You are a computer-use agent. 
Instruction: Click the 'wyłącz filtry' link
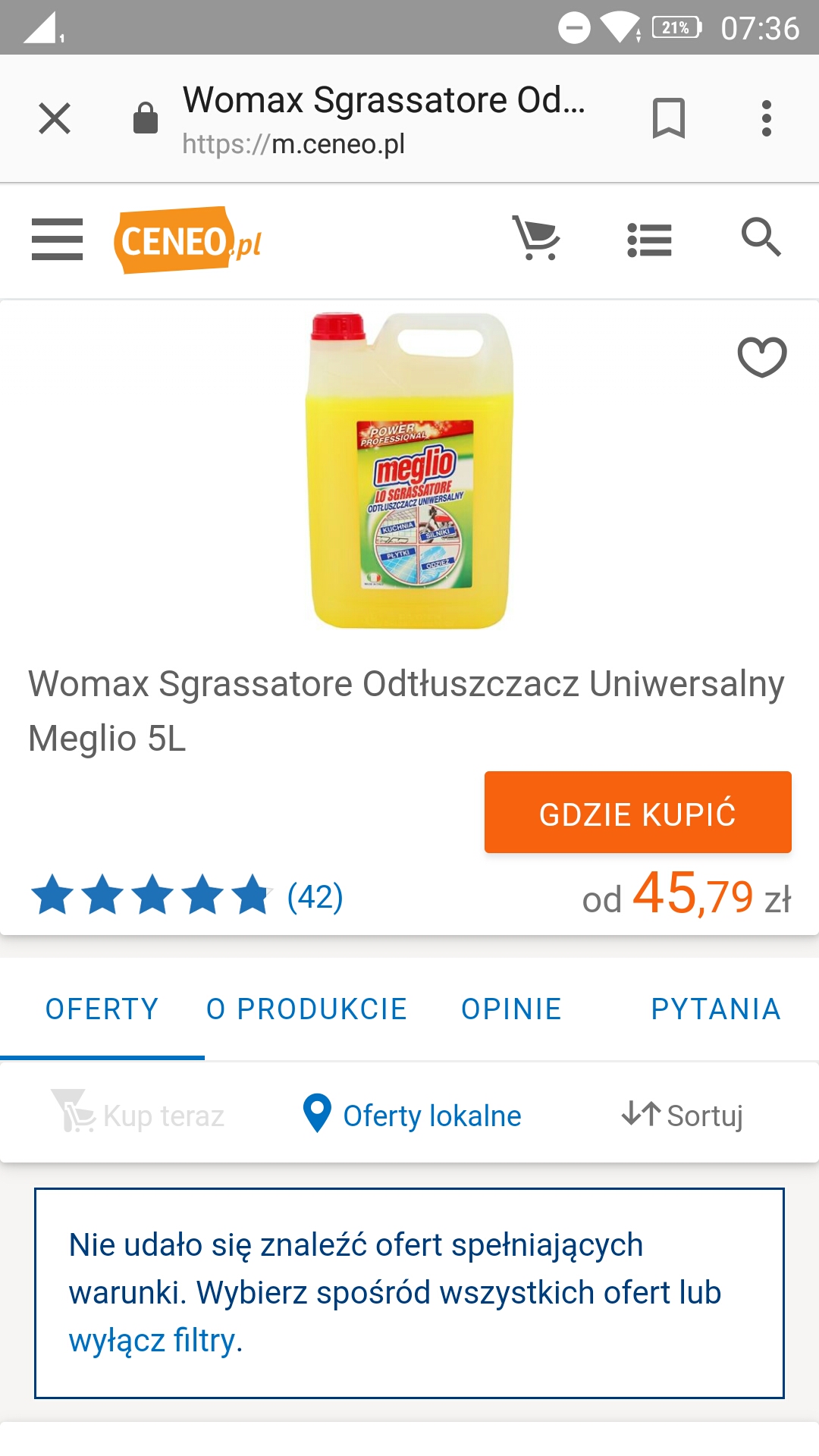click(155, 1341)
